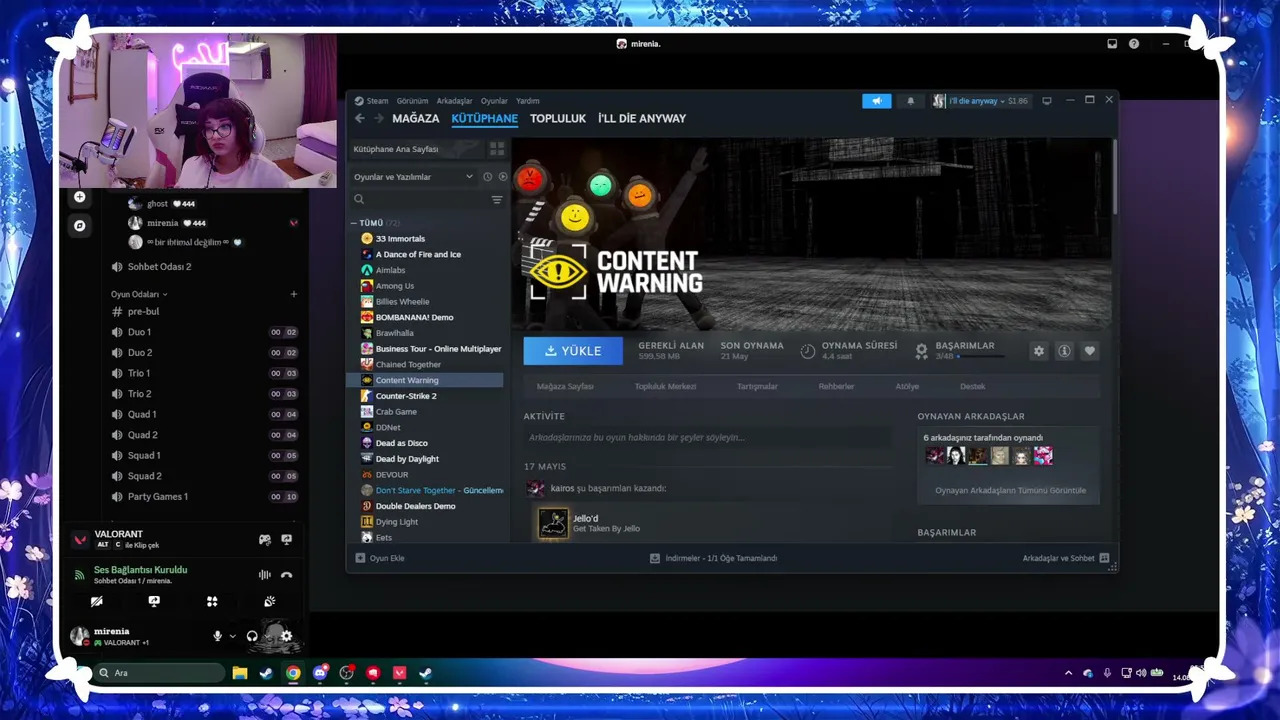Screen dimensions: 1280x720
Task: Sort library by recent activity clock icon
Action: coord(488,177)
